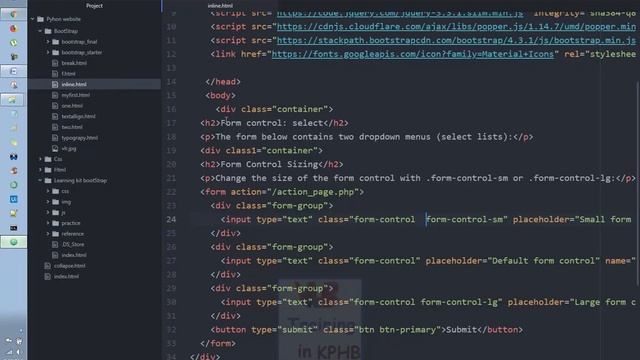The width and height of the screenshot is (640, 360).
Task: Expand the practice folder
Action: [48, 223]
